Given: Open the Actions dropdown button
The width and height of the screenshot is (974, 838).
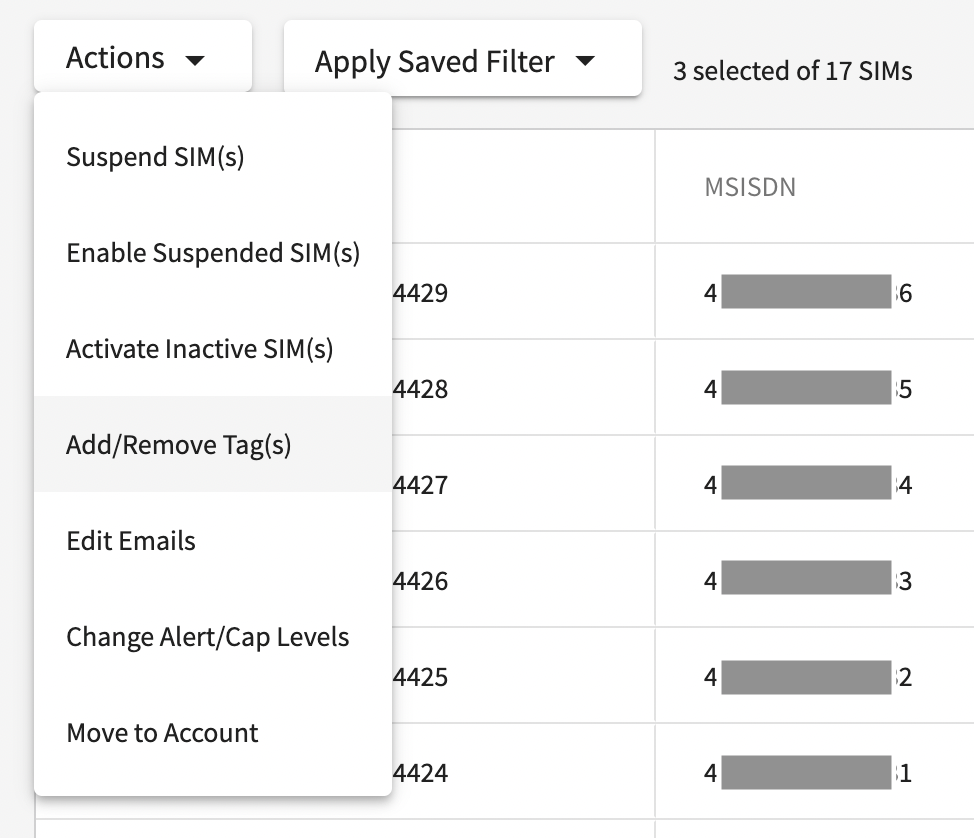Looking at the screenshot, I should 143,57.
